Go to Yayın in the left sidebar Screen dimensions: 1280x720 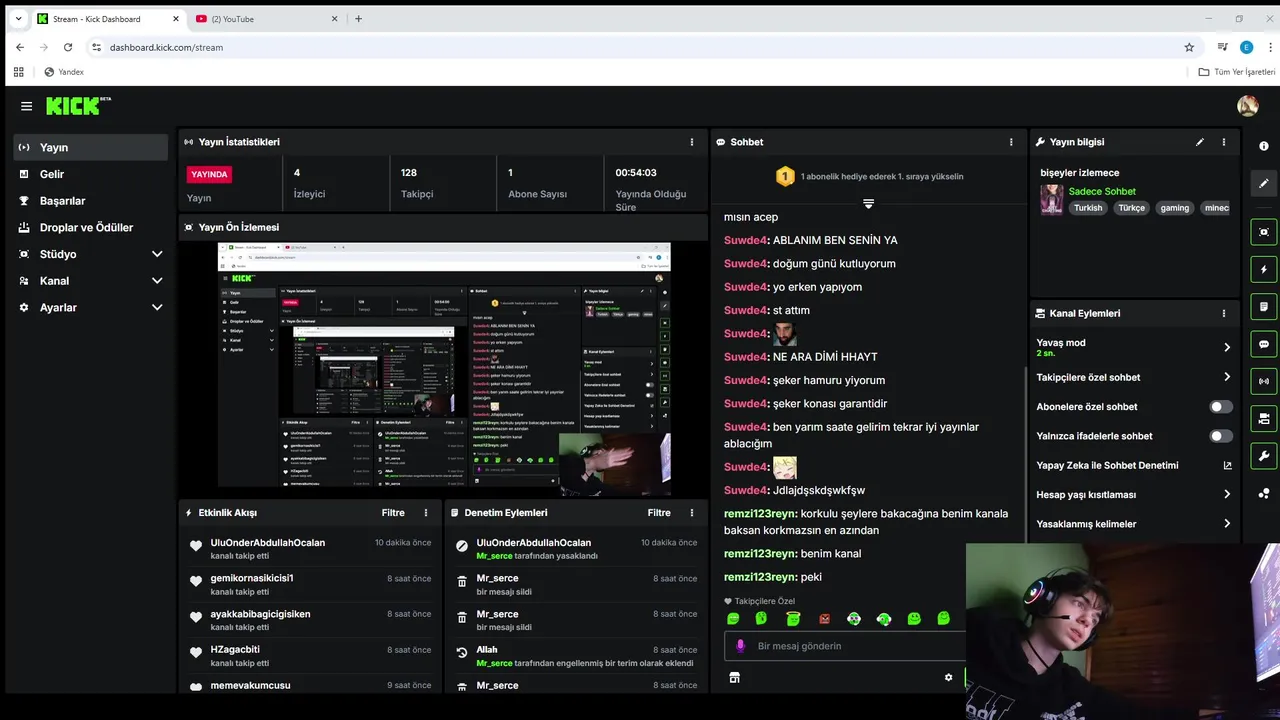pyautogui.click(x=90, y=147)
